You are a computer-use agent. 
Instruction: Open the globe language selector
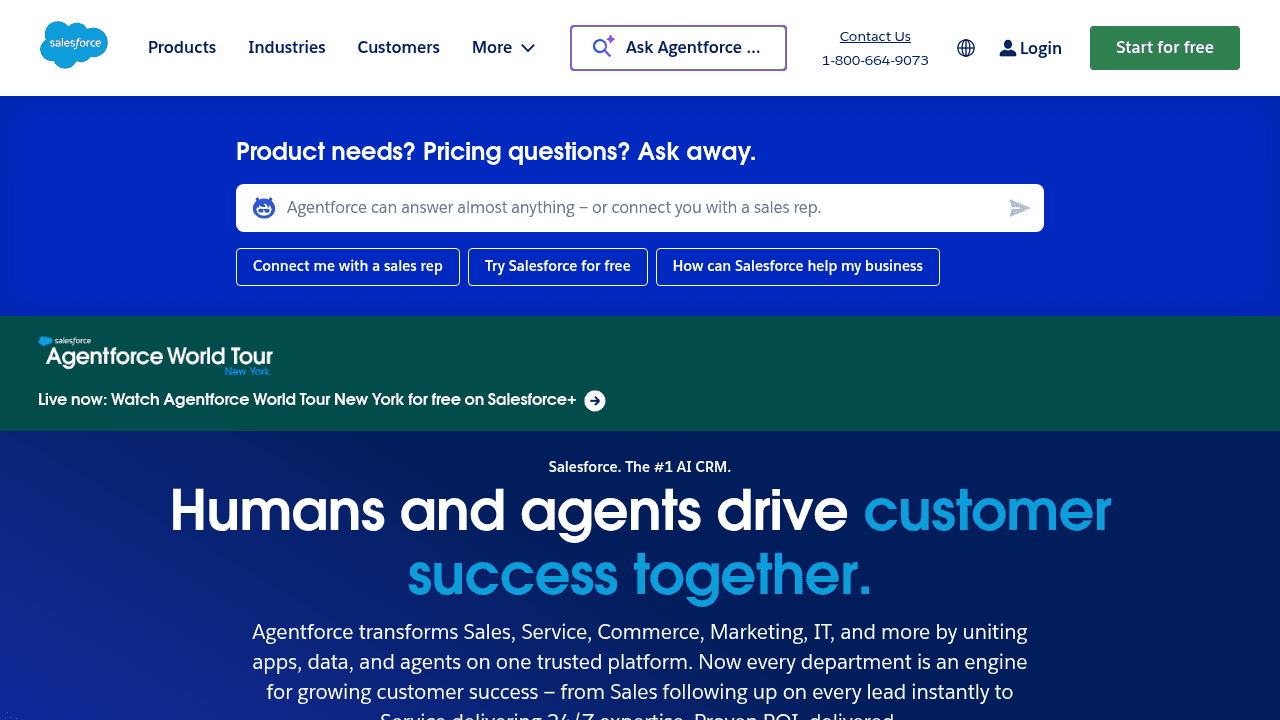tap(966, 48)
